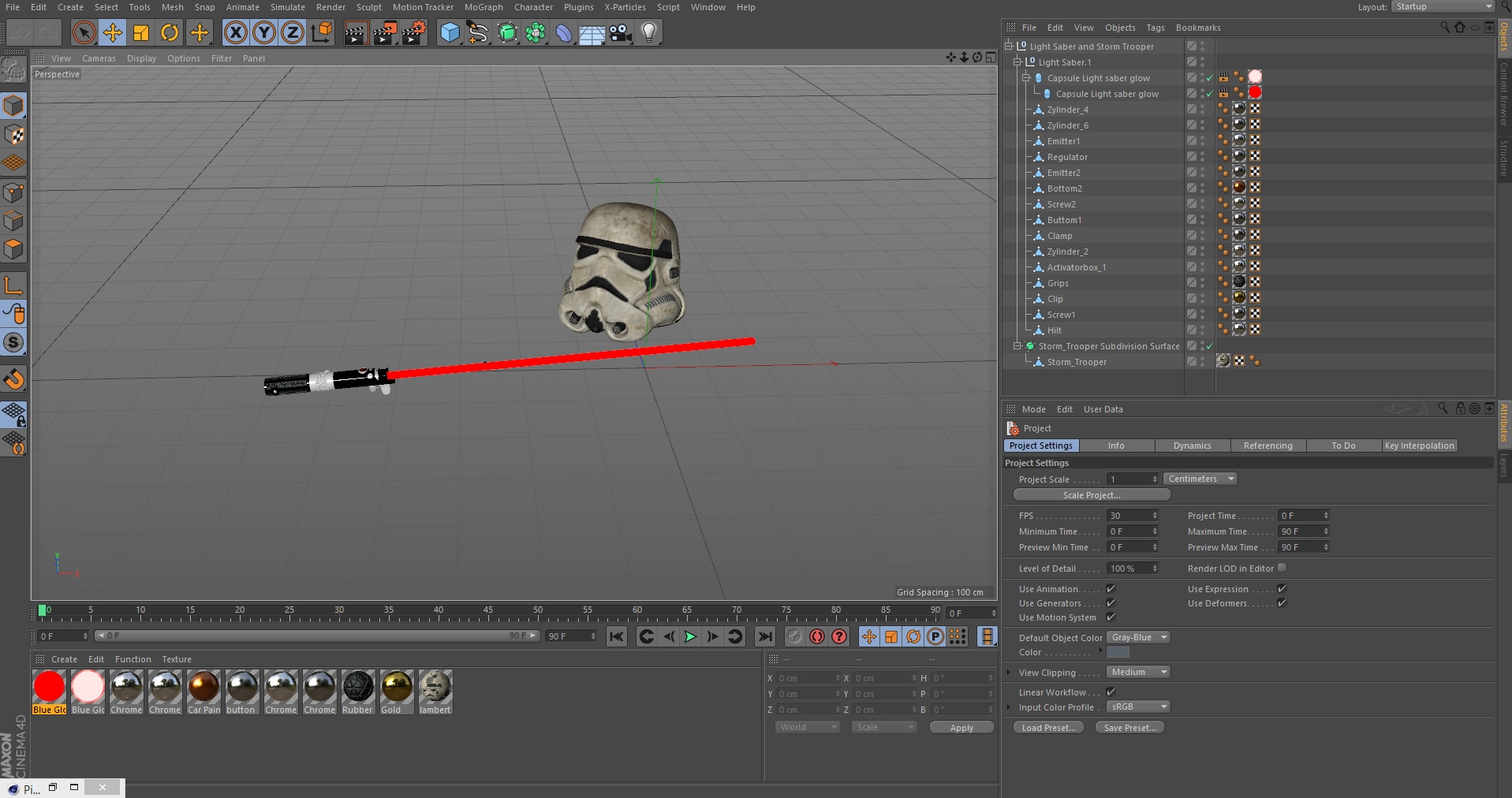
Task: Open the MoGraph menu
Action: 483,7
